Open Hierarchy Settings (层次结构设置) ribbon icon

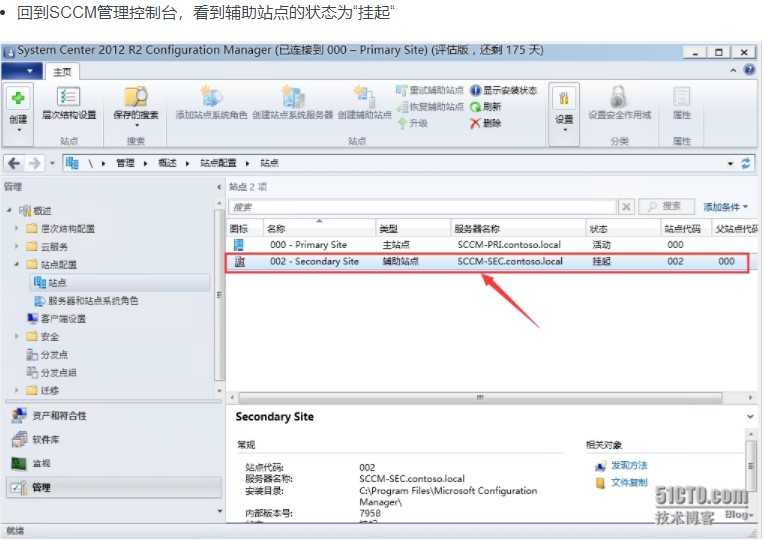click(69, 104)
